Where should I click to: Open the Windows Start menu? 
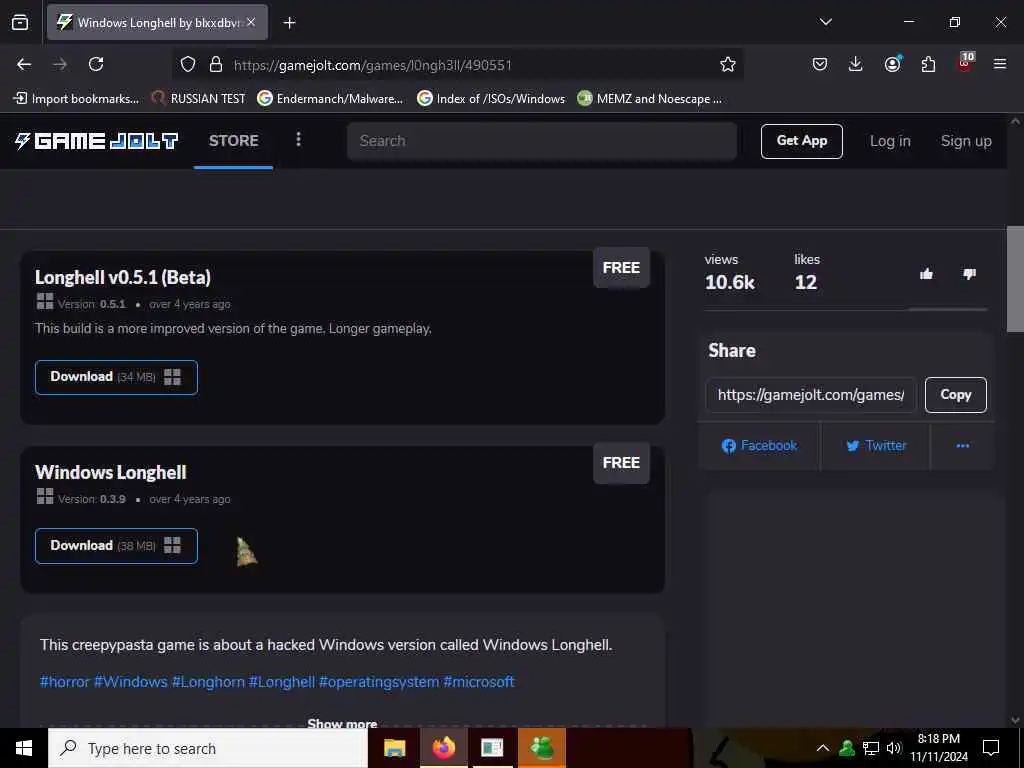tap(24, 748)
